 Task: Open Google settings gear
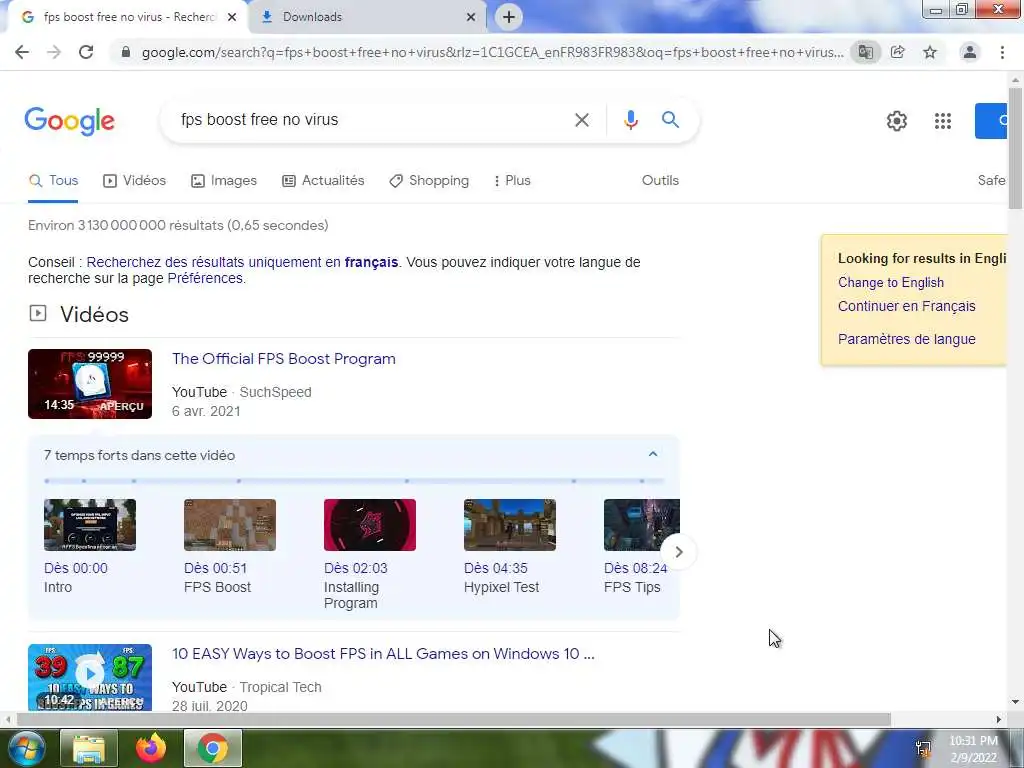pos(897,121)
